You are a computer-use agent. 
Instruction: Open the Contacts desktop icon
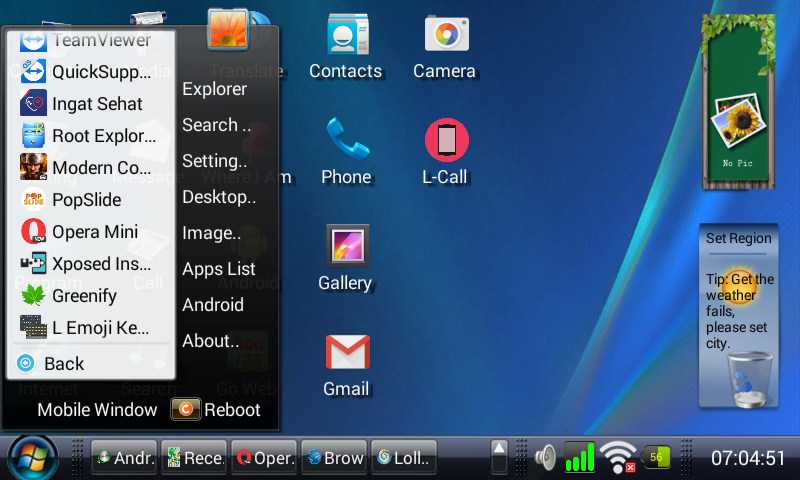[x=346, y=48]
